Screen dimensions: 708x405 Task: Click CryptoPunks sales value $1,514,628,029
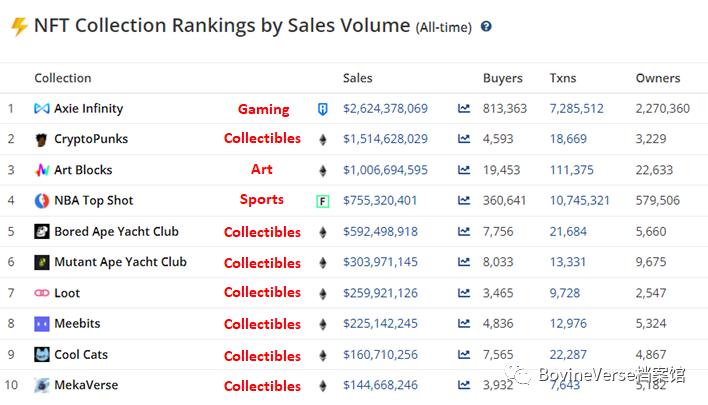[x=385, y=139]
